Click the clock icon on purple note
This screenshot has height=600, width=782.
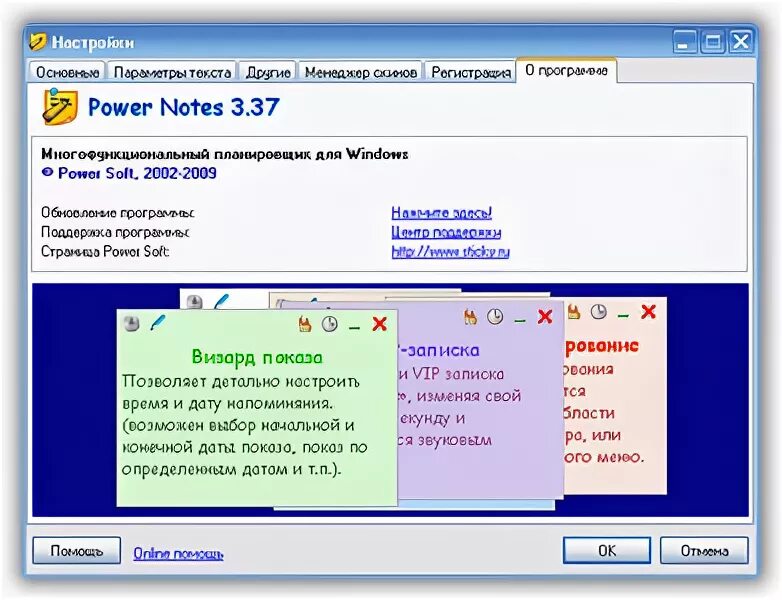click(495, 316)
